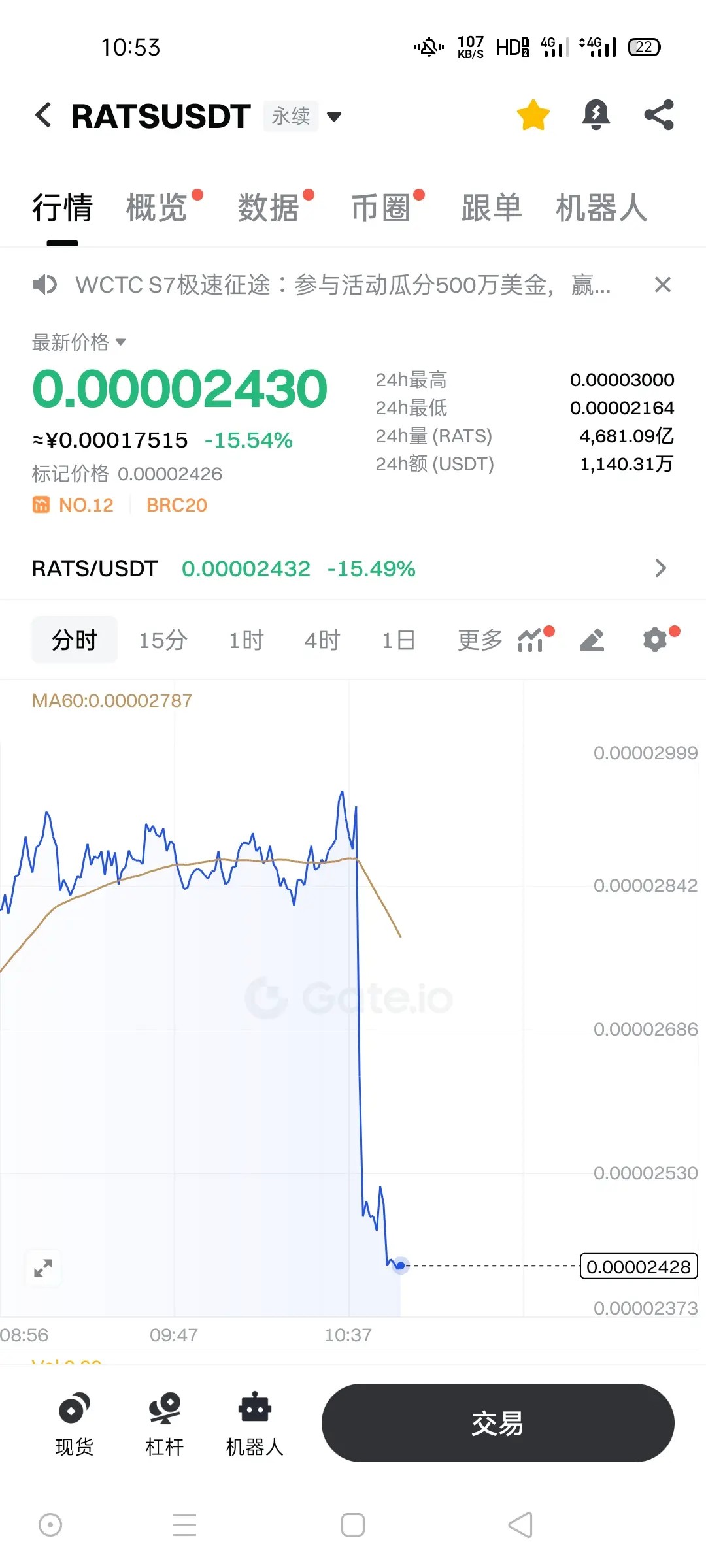Image resolution: width=706 pixels, height=1568 pixels.
Task: Click the RATS/USDT spot price 0.00002432
Action: coord(246,568)
